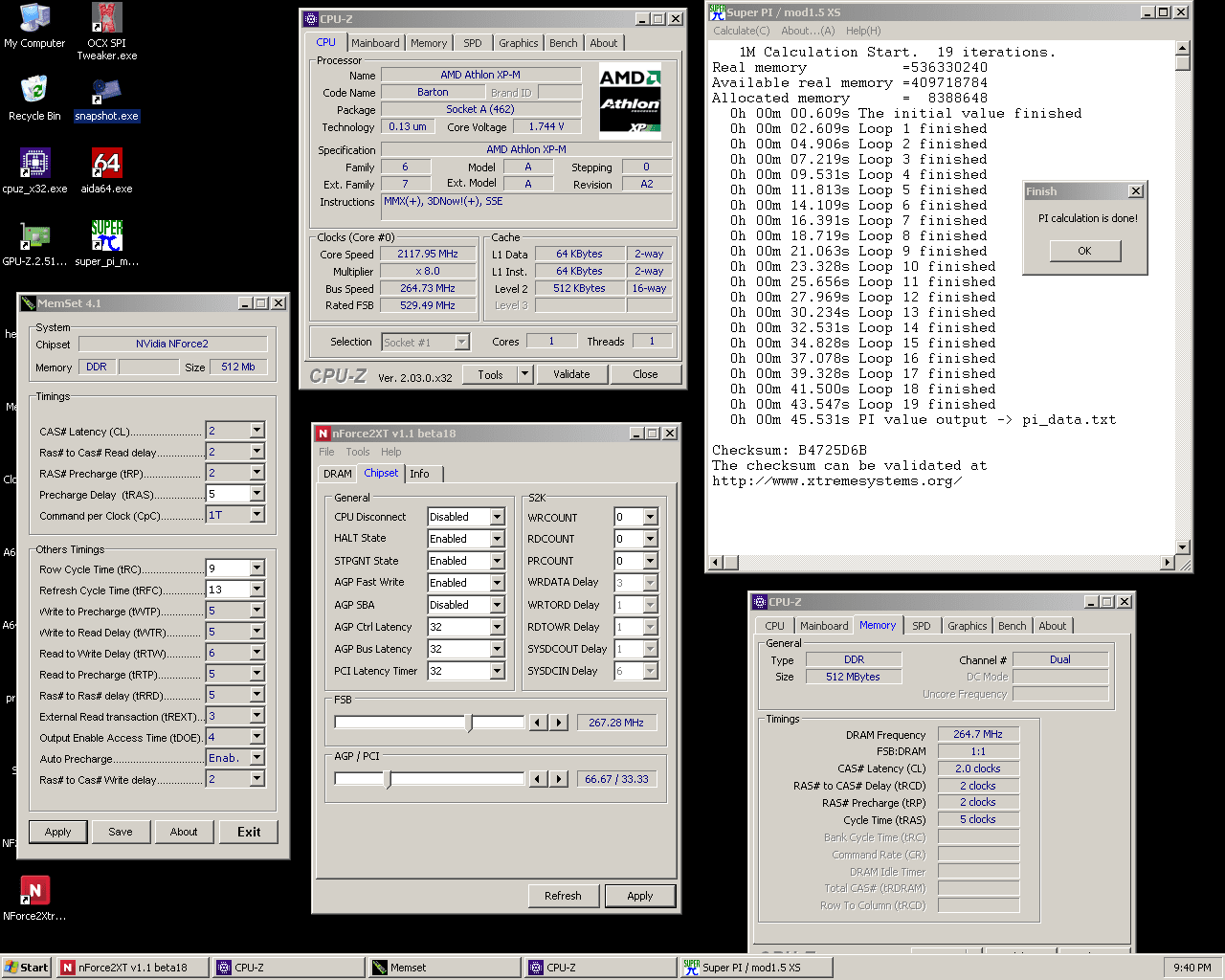Open Tools dropdown arrow in CPU-Z
Image resolution: width=1225 pixels, height=980 pixels.
pyautogui.click(x=524, y=374)
